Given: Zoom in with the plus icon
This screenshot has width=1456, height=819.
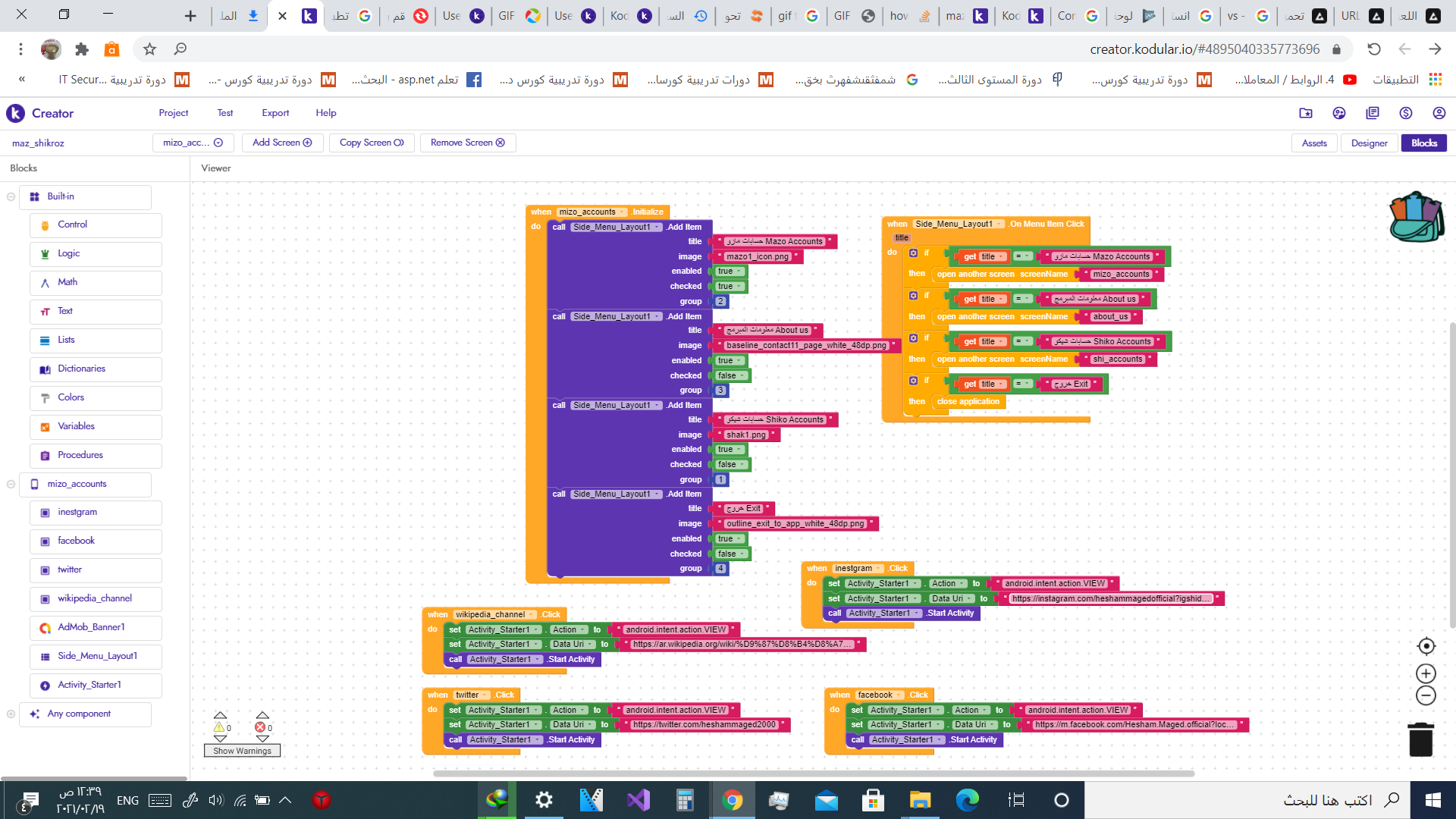Looking at the screenshot, I should point(1426,673).
